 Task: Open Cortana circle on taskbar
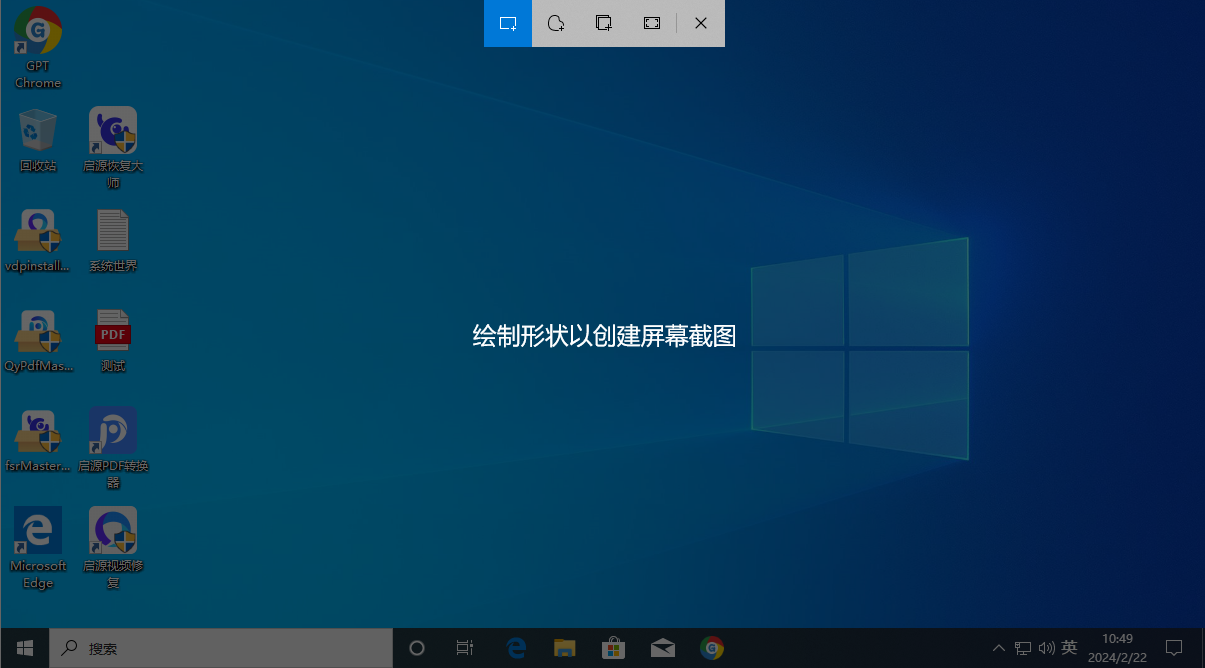pyautogui.click(x=417, y=648)
